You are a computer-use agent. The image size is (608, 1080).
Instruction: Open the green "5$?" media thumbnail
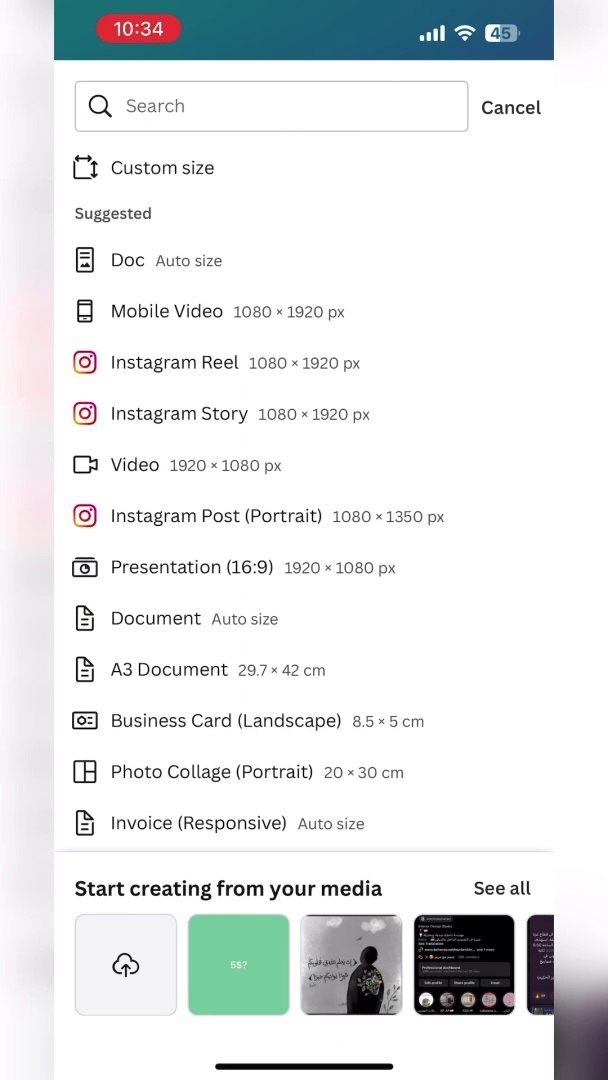238,965
